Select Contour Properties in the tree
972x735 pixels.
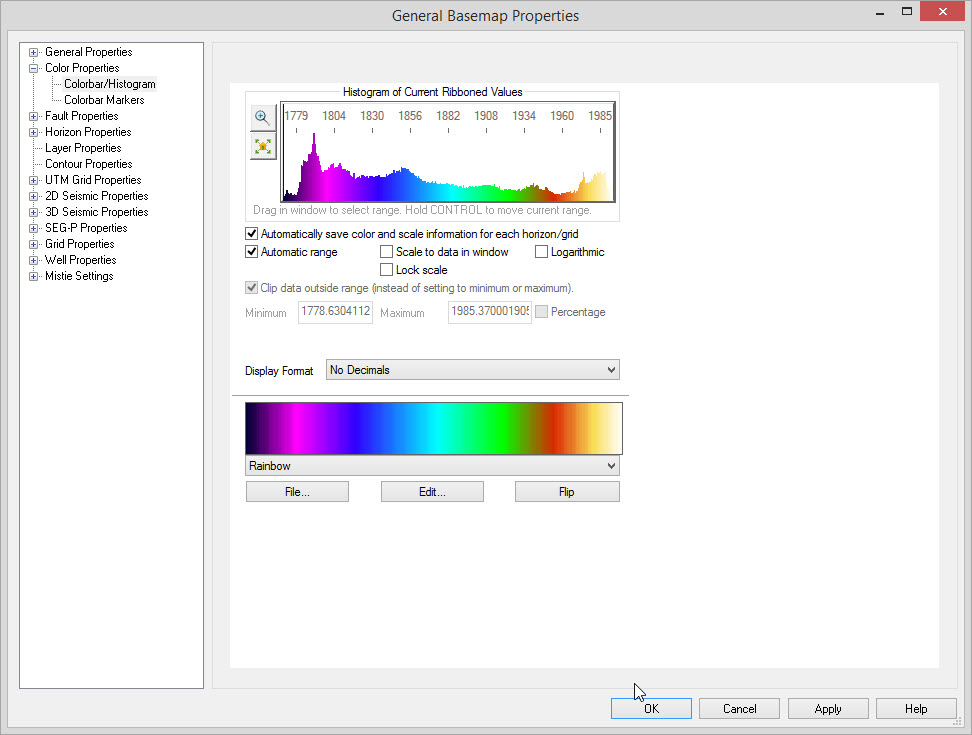point(88,164)
